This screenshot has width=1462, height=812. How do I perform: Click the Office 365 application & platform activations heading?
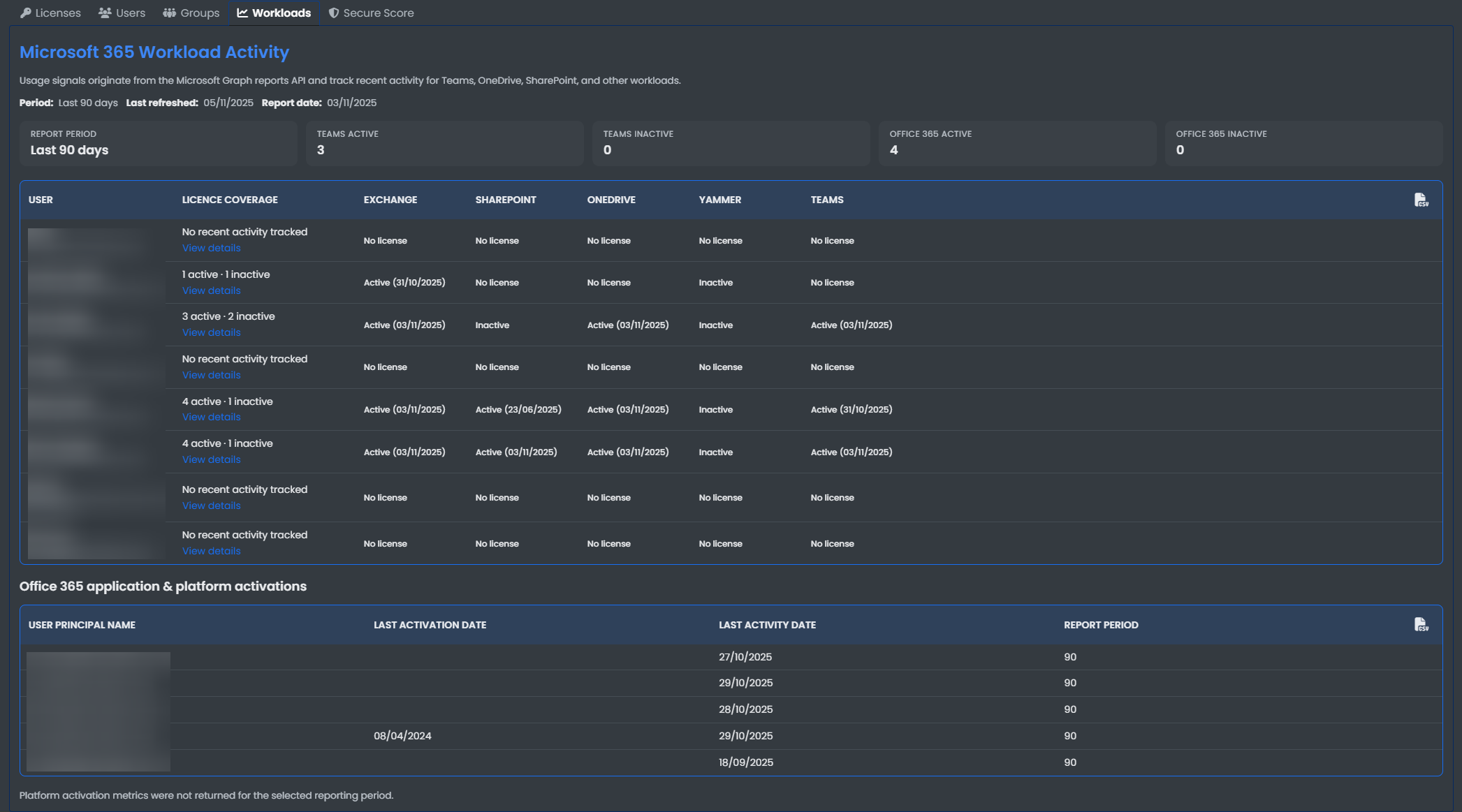pos(163,586)
